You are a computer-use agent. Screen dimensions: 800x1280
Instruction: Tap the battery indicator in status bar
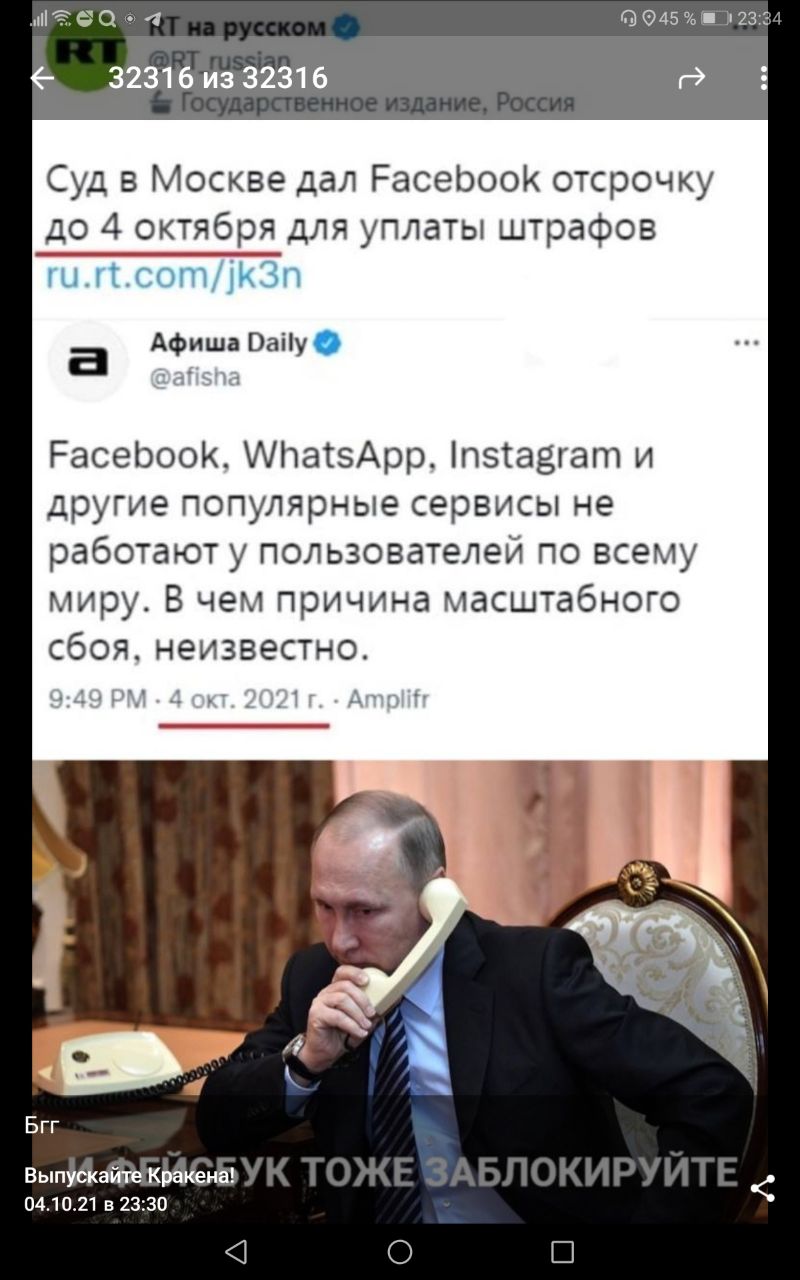(715, 17)
